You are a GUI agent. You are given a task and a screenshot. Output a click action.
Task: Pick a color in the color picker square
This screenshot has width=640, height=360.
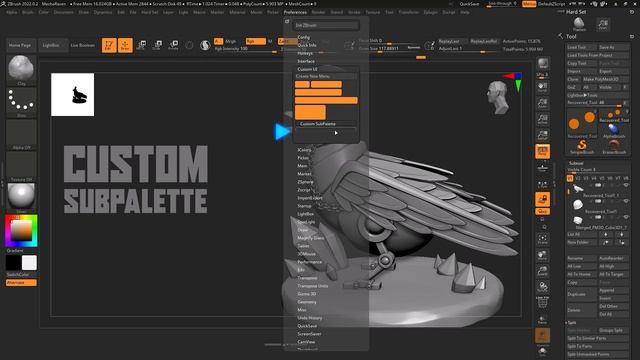(x=21, y=230)
